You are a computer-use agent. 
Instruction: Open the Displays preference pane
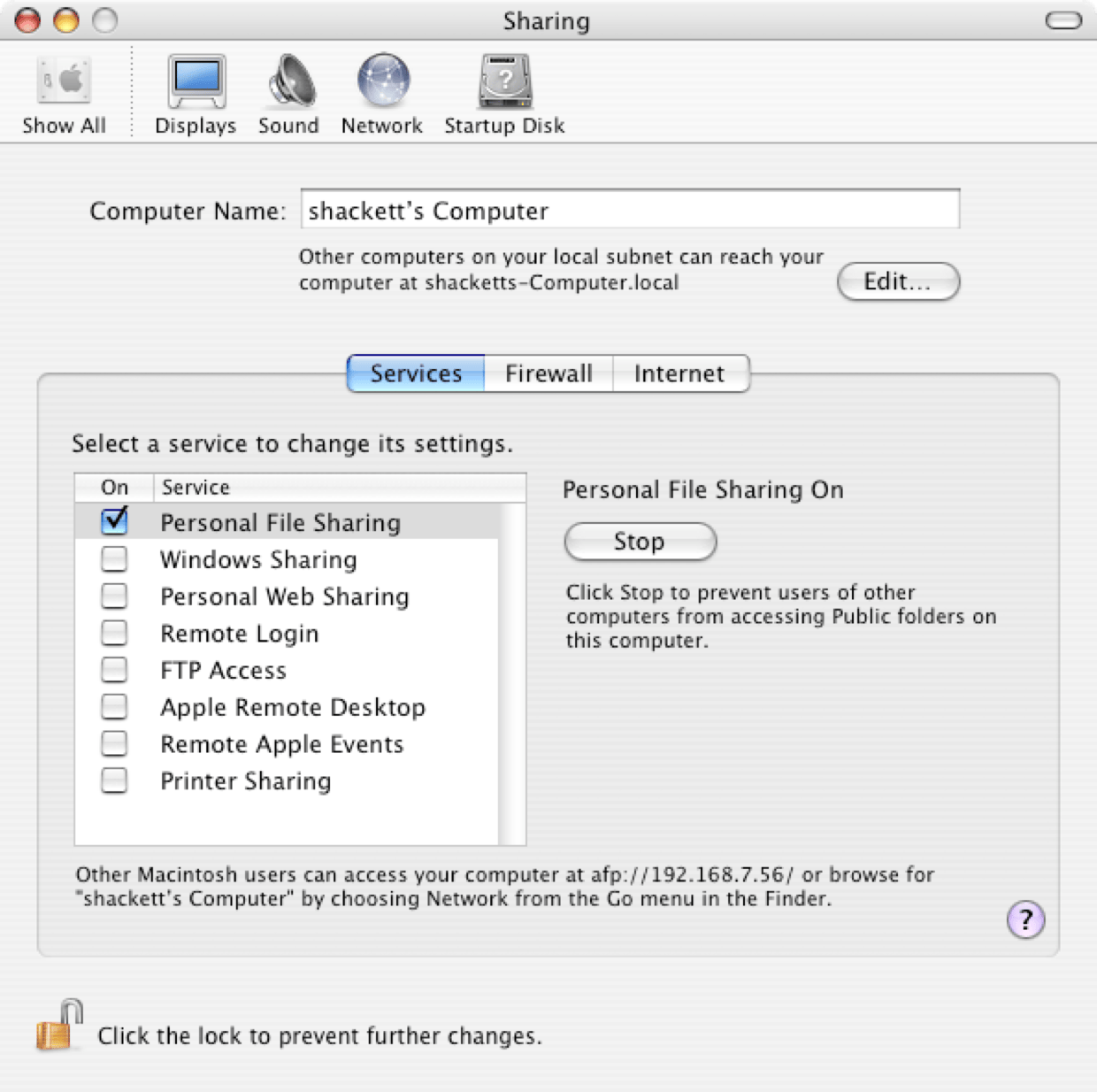click(x=196, y=95)
